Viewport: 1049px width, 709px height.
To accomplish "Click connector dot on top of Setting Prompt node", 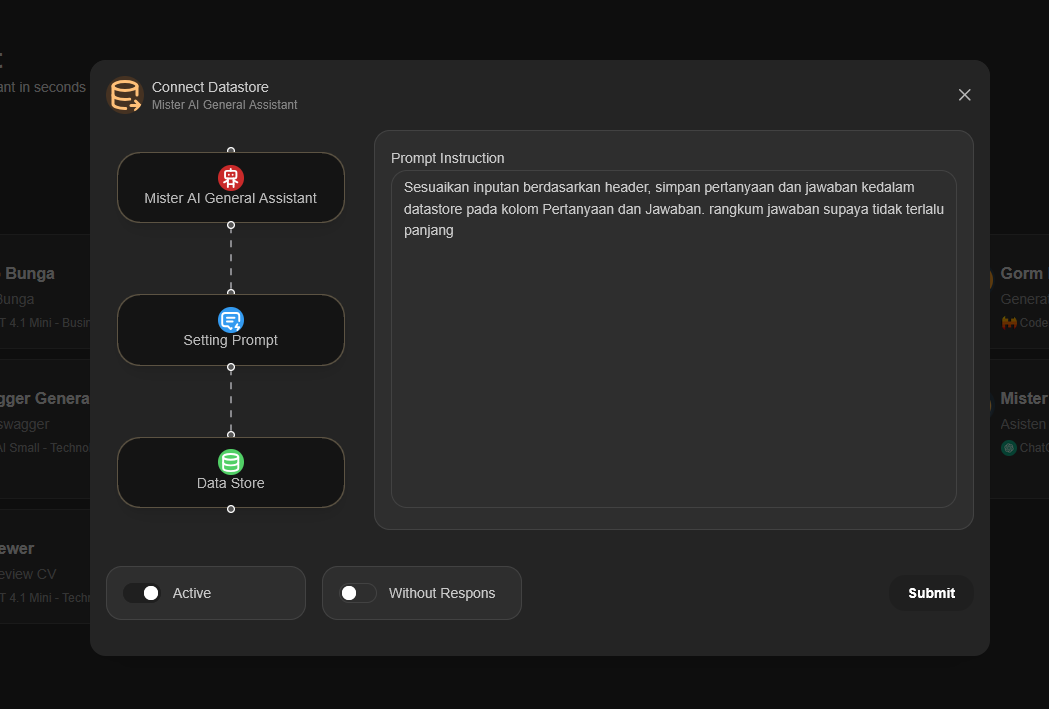I will pos(231,293).
